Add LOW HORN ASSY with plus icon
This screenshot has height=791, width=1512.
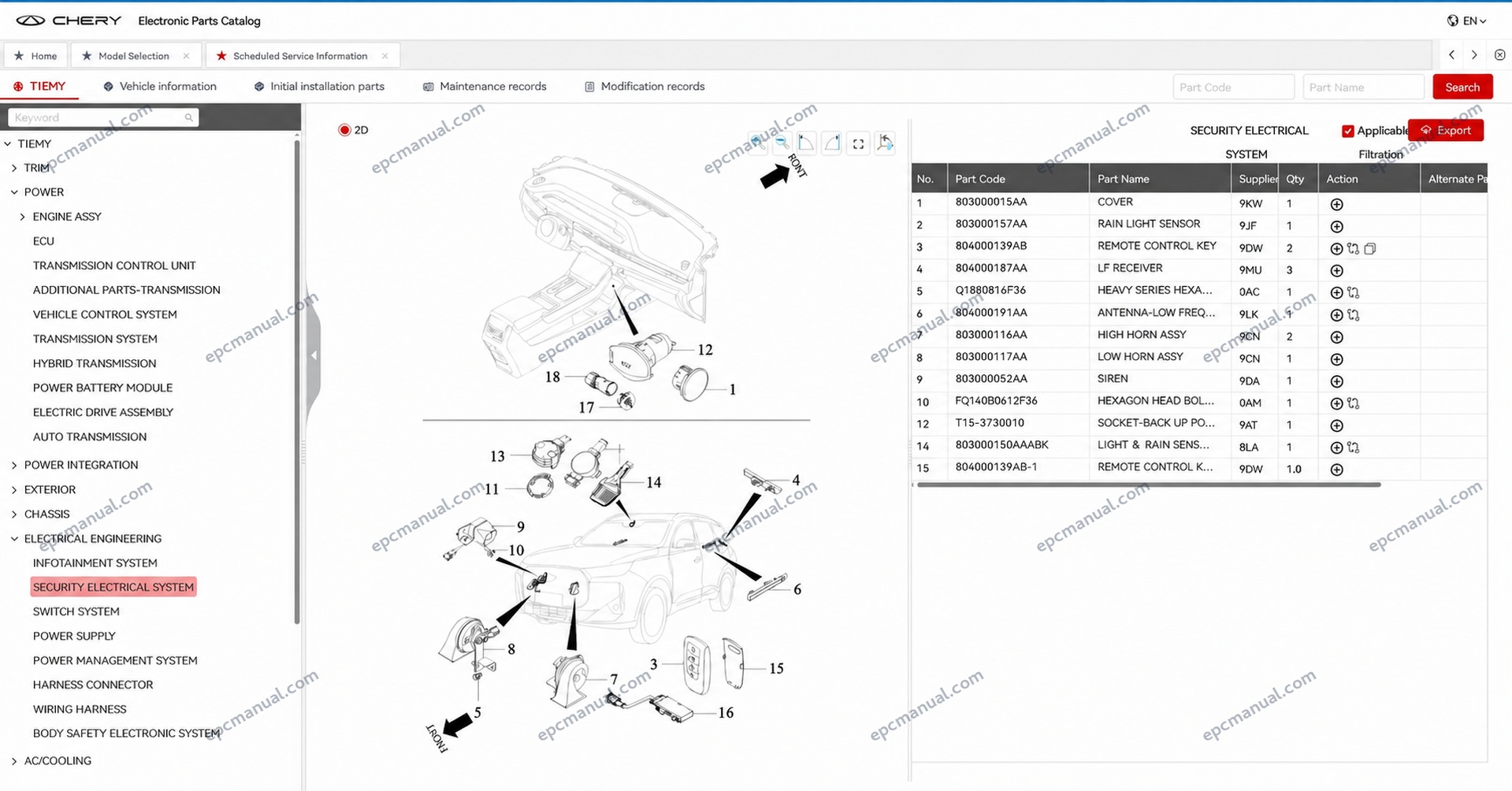pyautogui.click(x=1336, y=358)
